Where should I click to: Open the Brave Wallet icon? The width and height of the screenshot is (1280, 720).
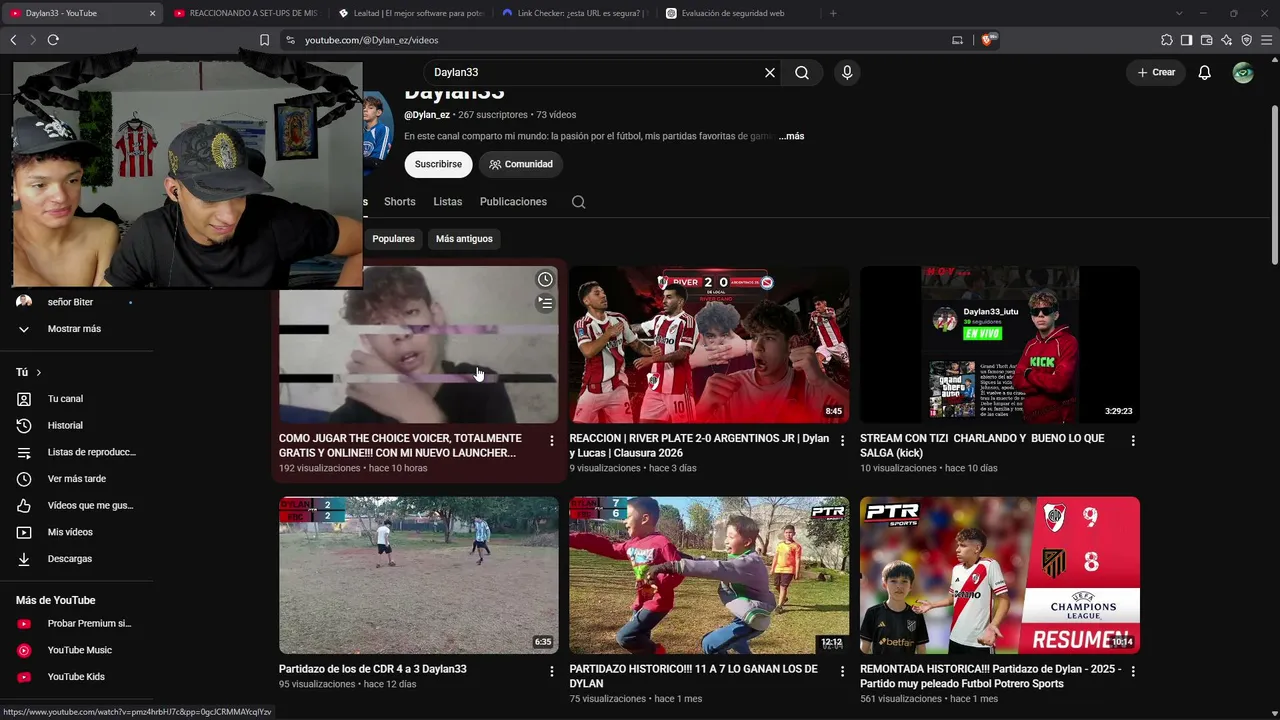1206,40
